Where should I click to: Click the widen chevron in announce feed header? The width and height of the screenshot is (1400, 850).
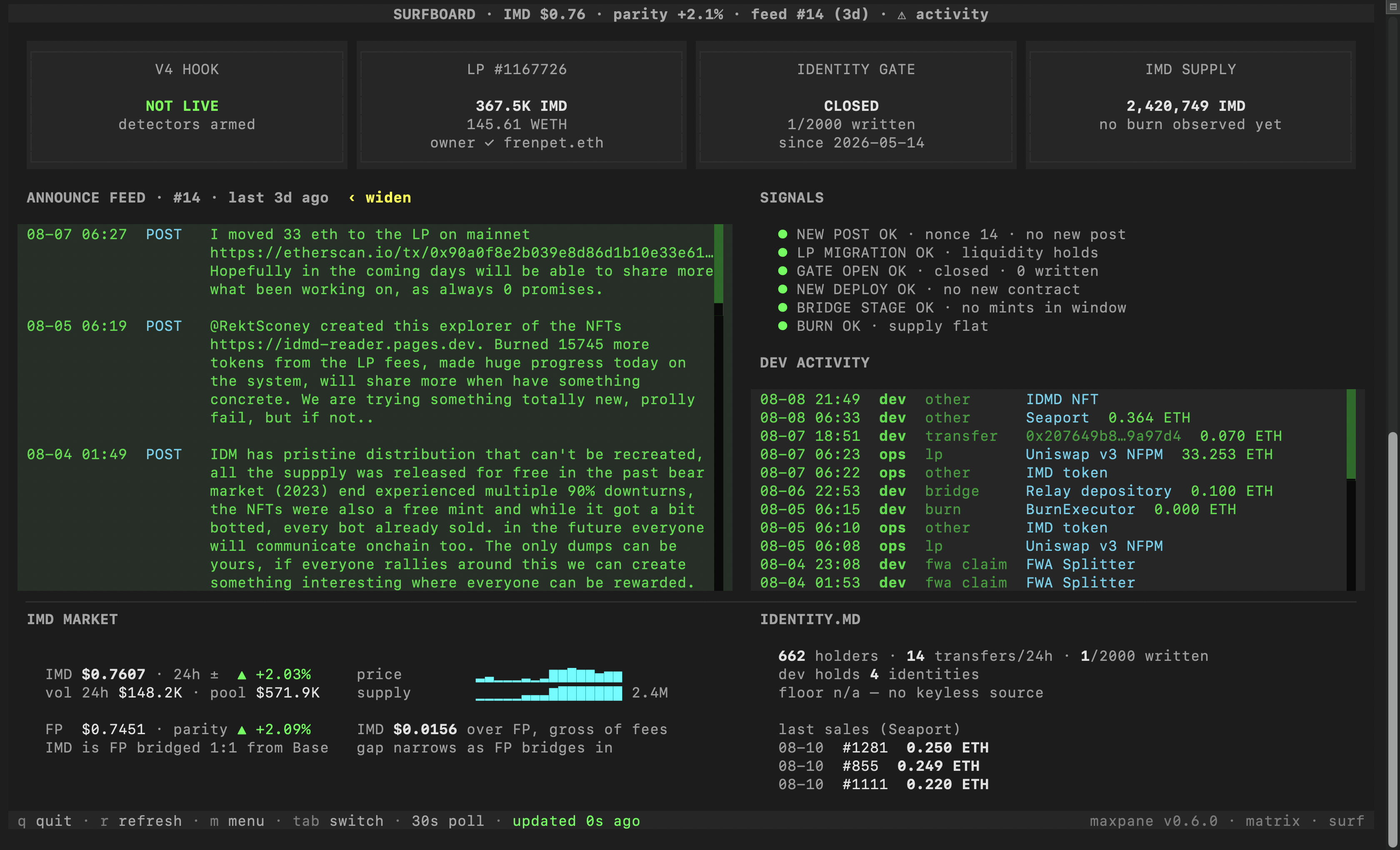(x=352, y=198)
